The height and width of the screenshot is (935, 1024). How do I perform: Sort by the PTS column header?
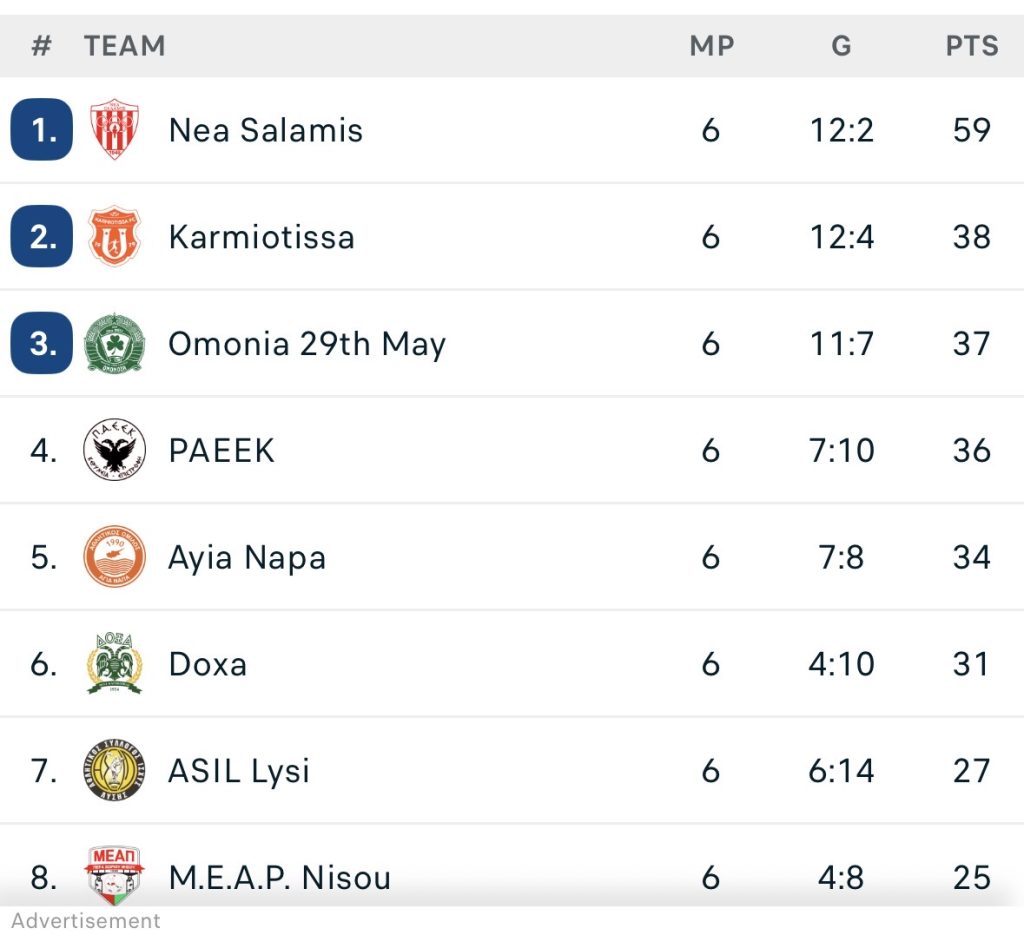971,46
